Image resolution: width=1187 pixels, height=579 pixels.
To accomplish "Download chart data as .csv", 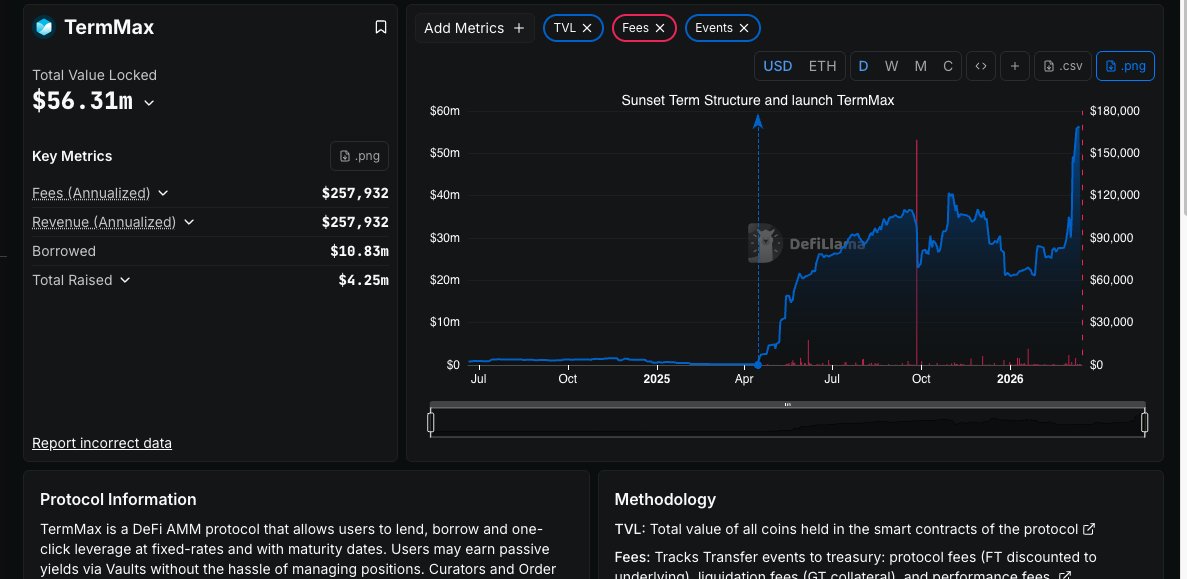I will (1062, 66).
